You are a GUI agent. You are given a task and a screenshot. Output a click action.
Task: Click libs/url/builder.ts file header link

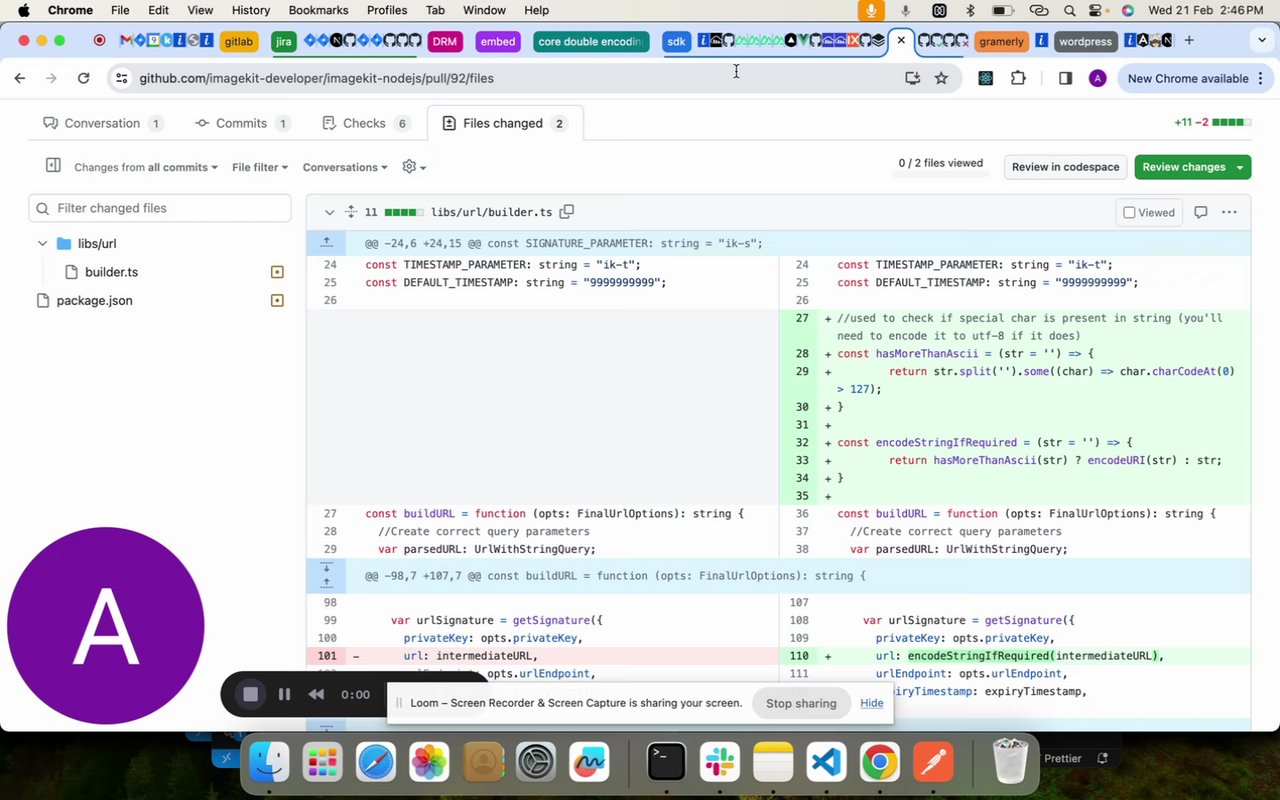click(491, 212)
